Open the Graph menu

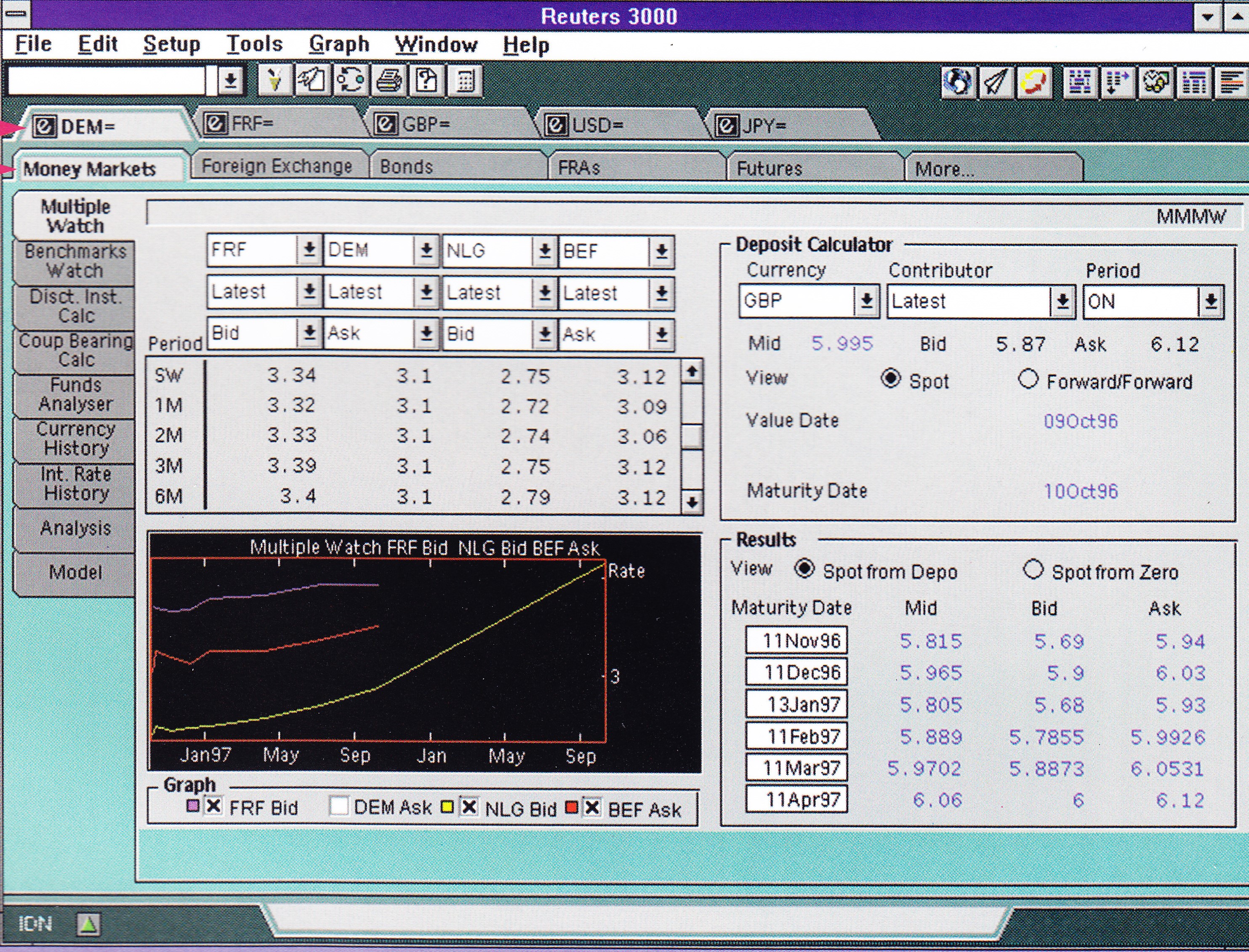pyautogui.click(x=339, y=45)
